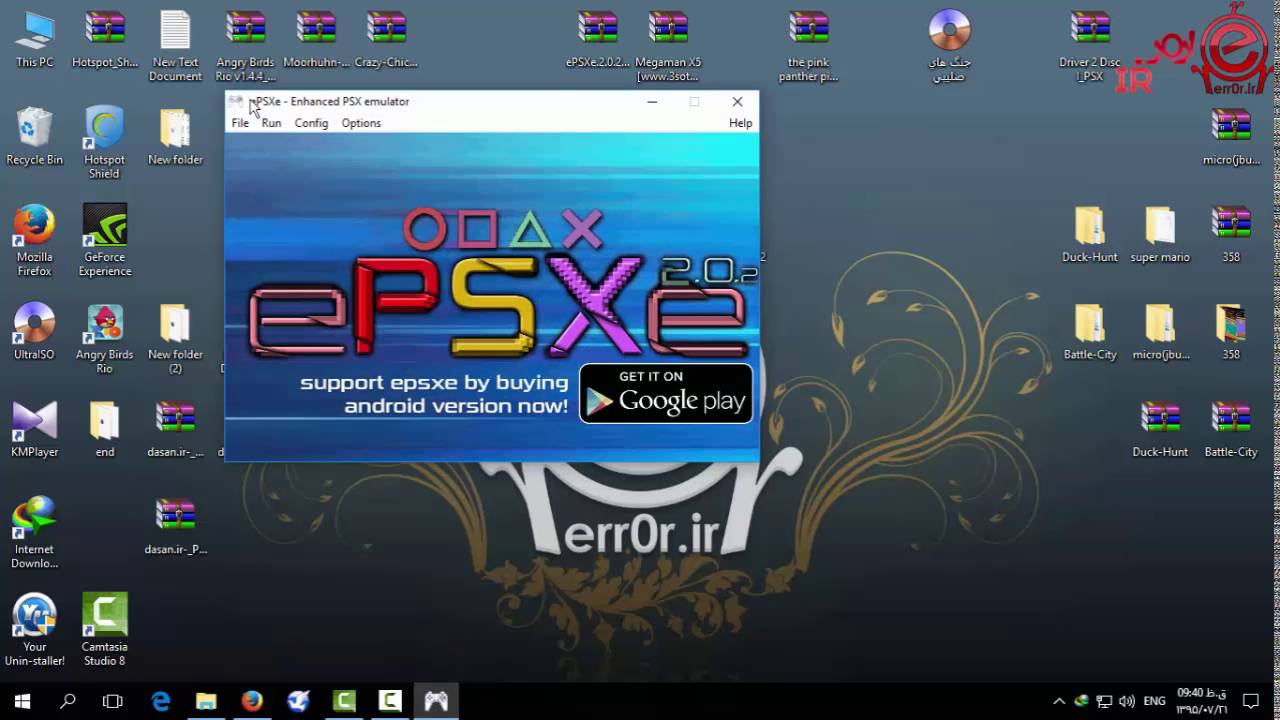Open the Run menu in ePSXe
This screenshot has width=1280, height=720.
point(271,123)
